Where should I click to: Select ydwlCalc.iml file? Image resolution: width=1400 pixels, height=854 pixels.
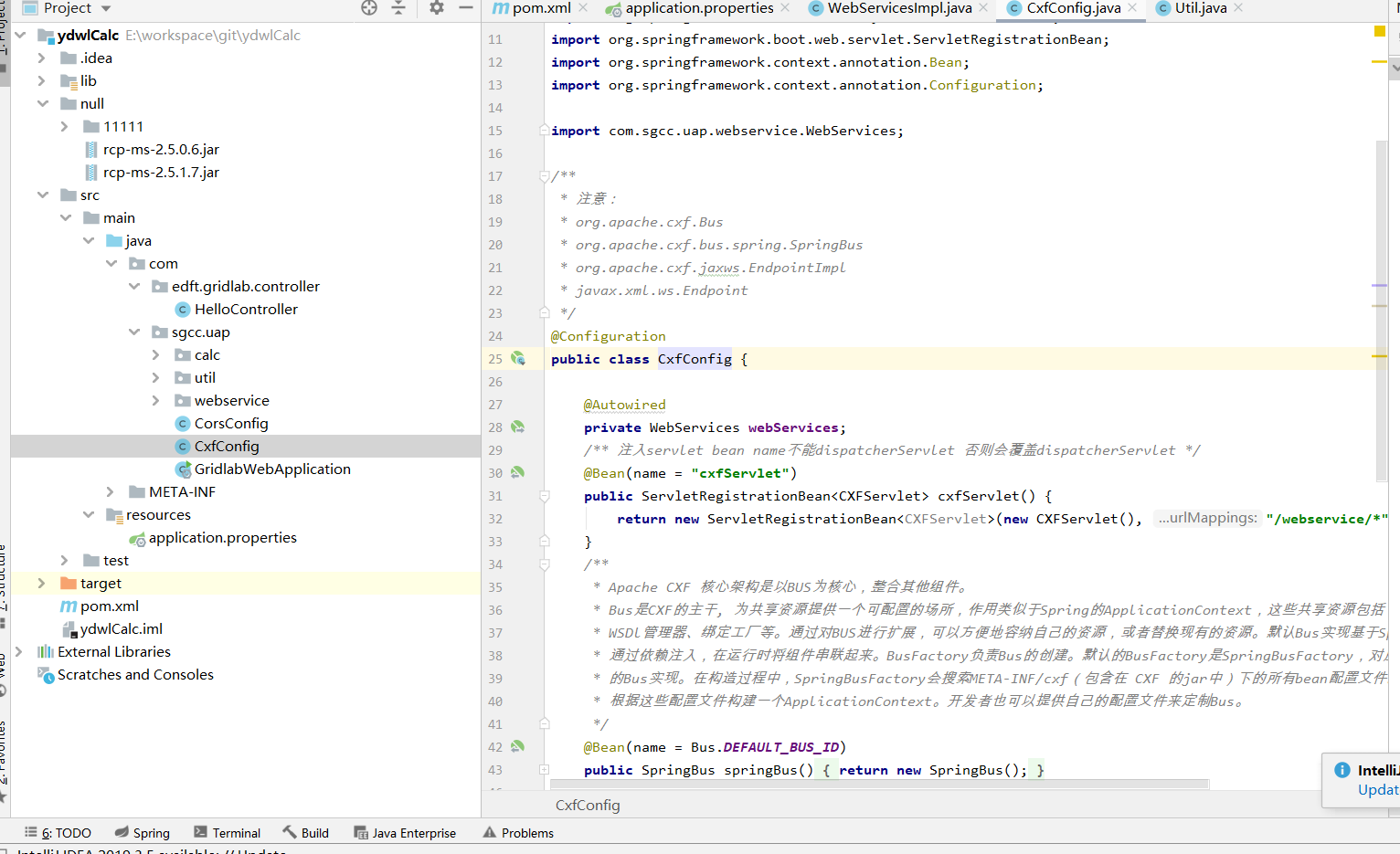[x=122, y=629]
